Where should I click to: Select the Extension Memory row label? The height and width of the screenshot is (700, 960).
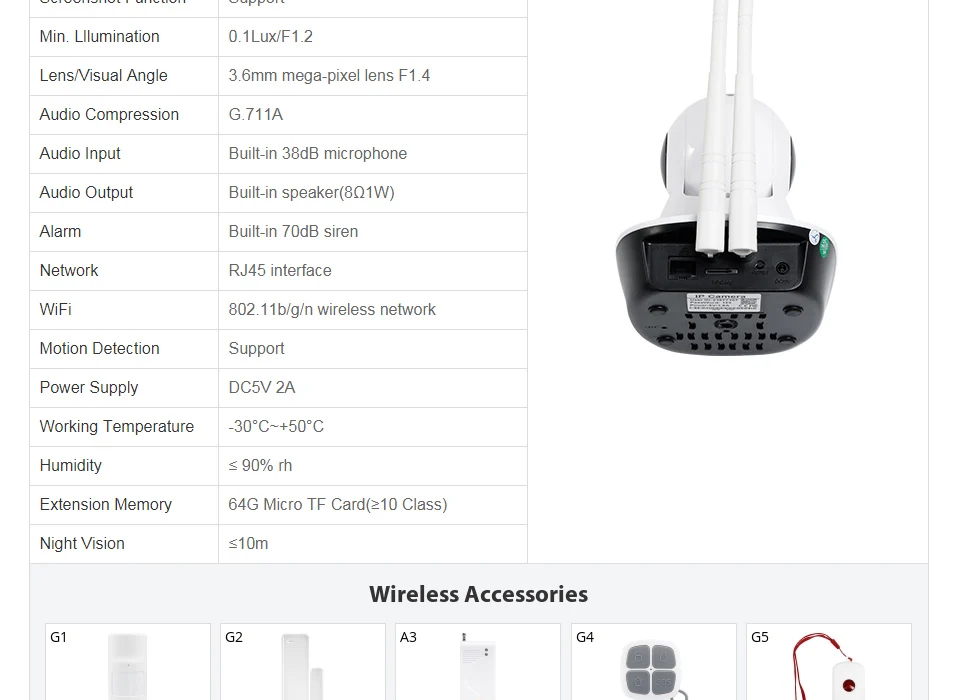click(106, 504)
